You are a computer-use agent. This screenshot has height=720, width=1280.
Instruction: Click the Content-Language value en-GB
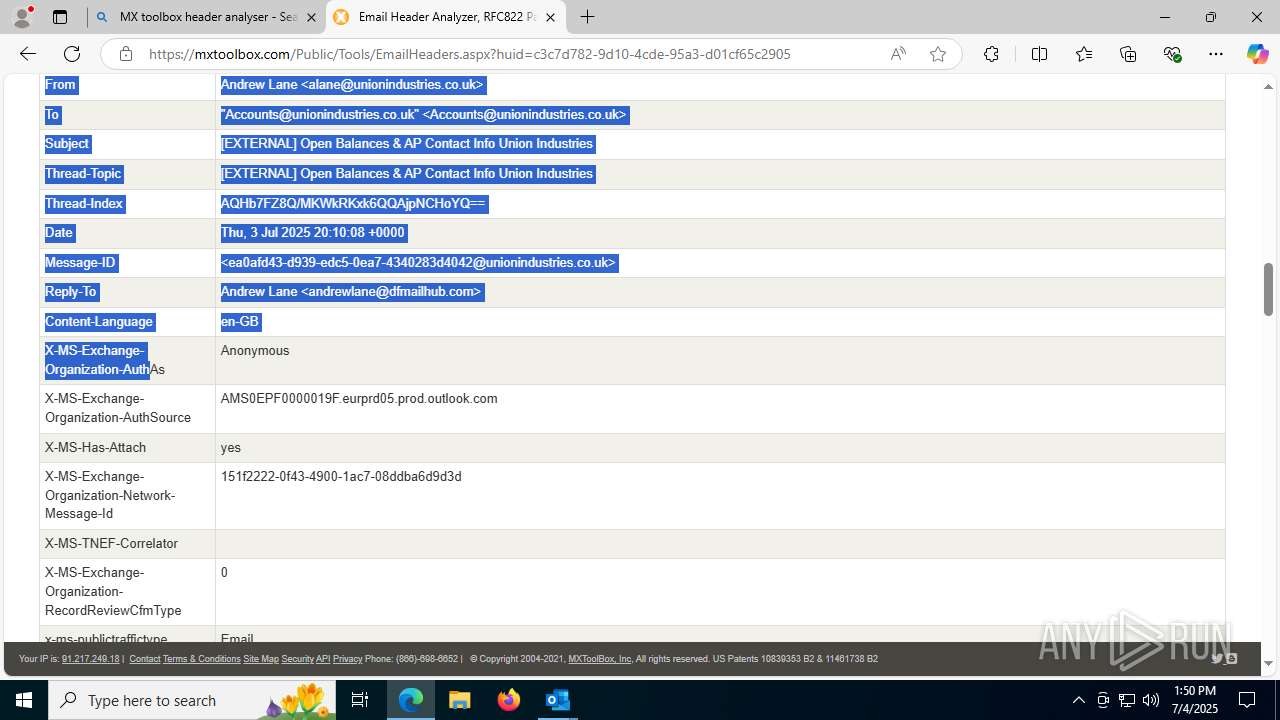240,322
